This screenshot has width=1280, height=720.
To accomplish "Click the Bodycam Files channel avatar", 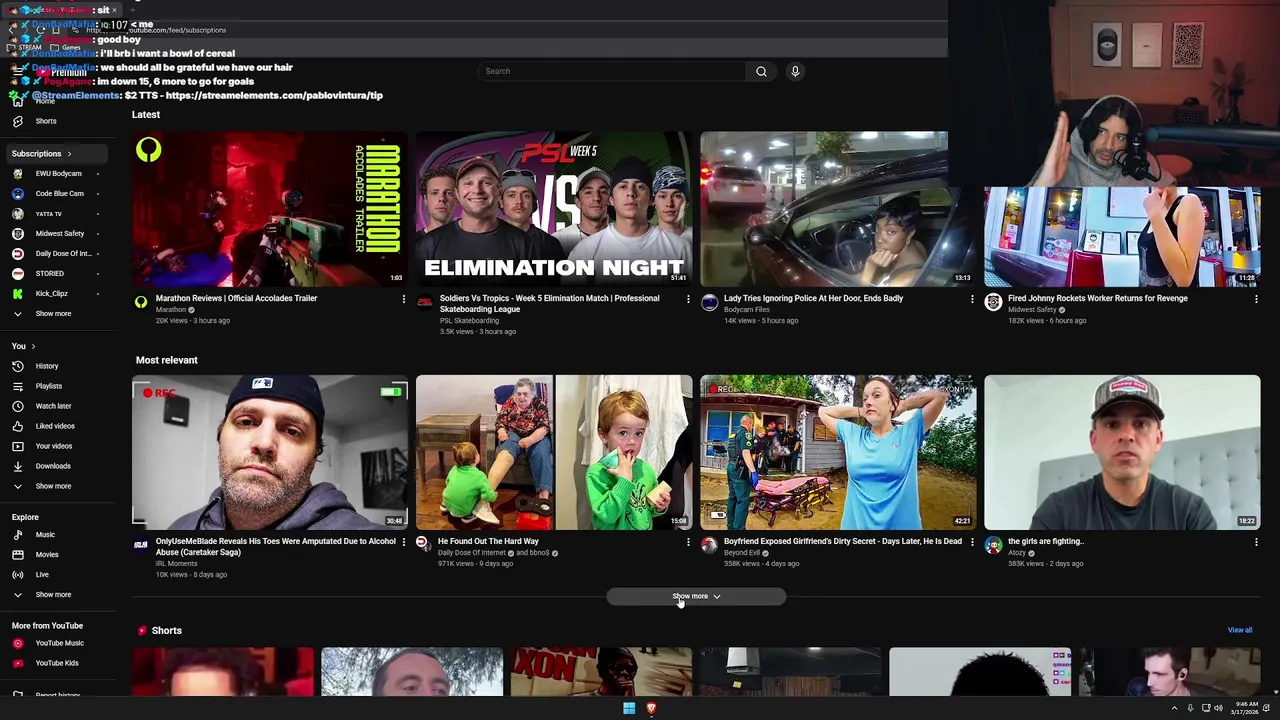I will tap(709, 302).
